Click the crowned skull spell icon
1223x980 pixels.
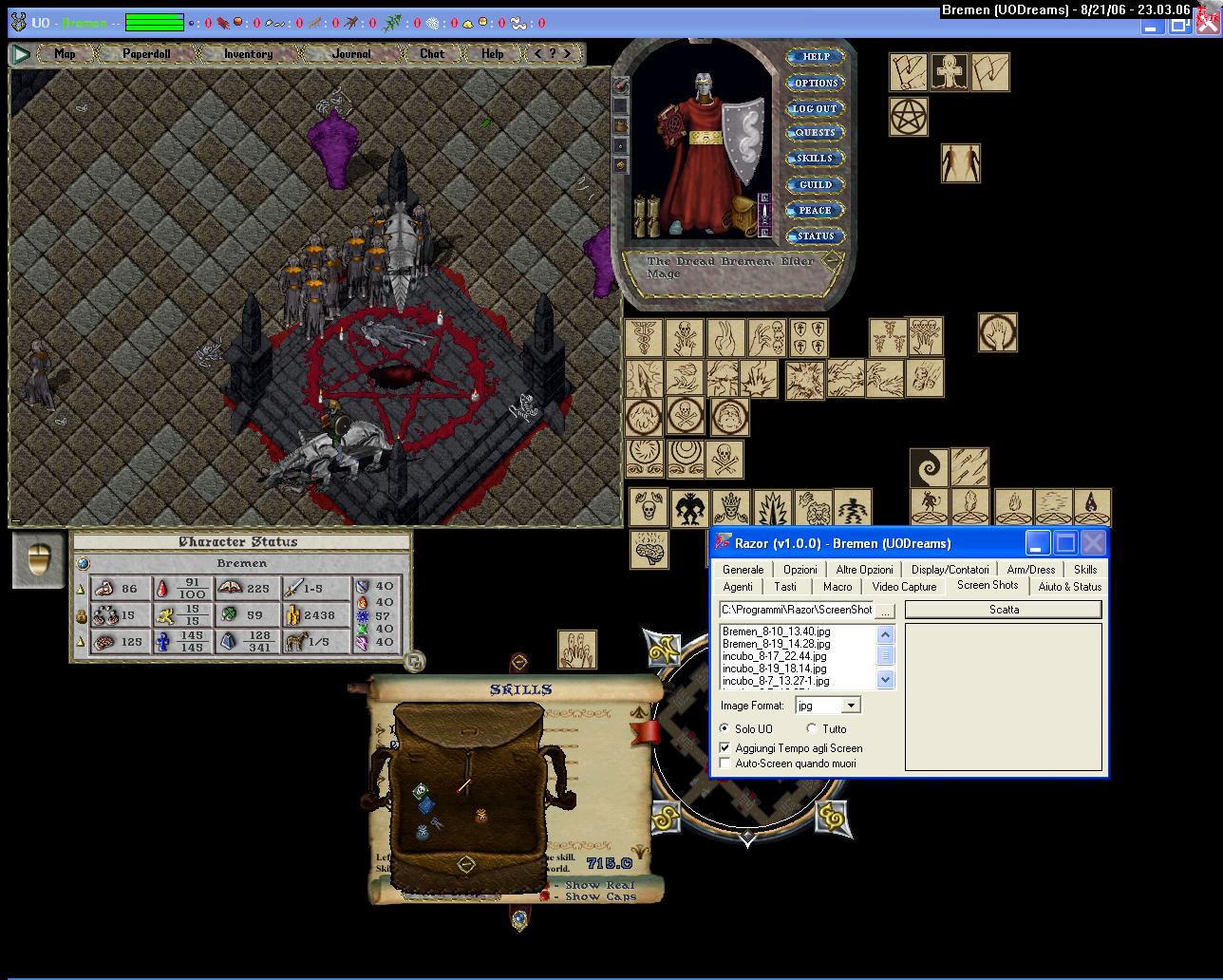(730, 508)
